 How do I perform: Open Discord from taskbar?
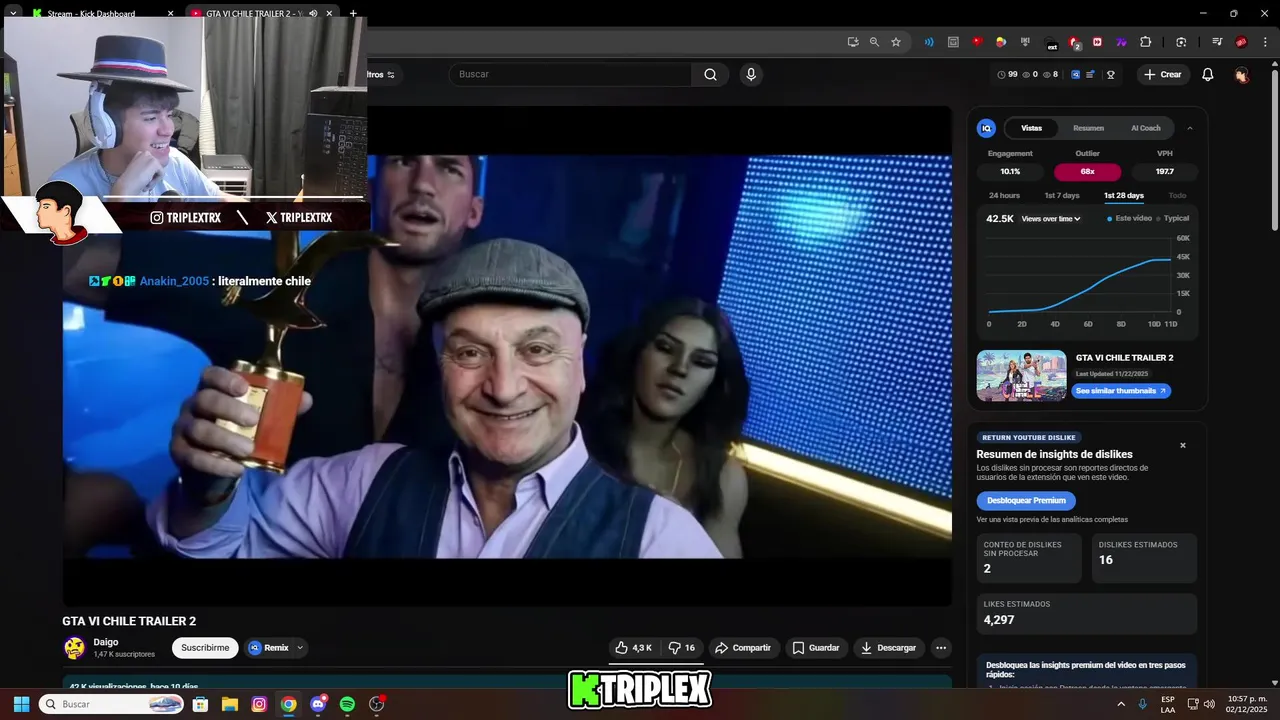[318, 704]
